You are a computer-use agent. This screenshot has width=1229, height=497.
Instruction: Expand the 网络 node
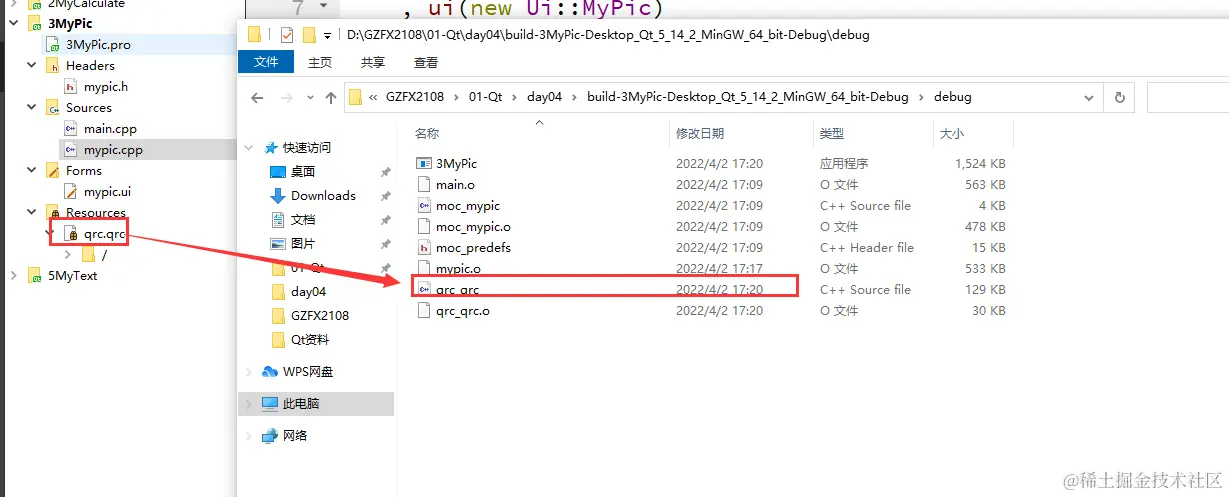[249, 436]
